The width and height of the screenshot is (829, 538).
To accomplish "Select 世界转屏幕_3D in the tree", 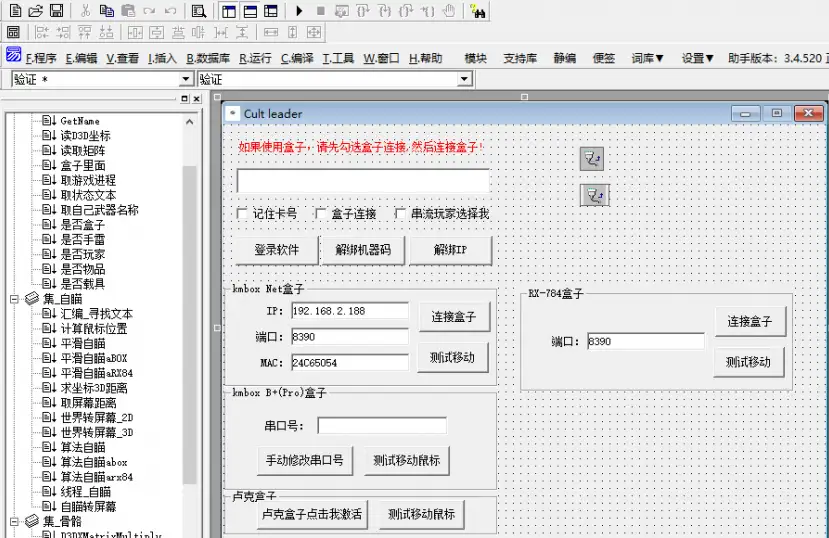I will tap(97, 432).
